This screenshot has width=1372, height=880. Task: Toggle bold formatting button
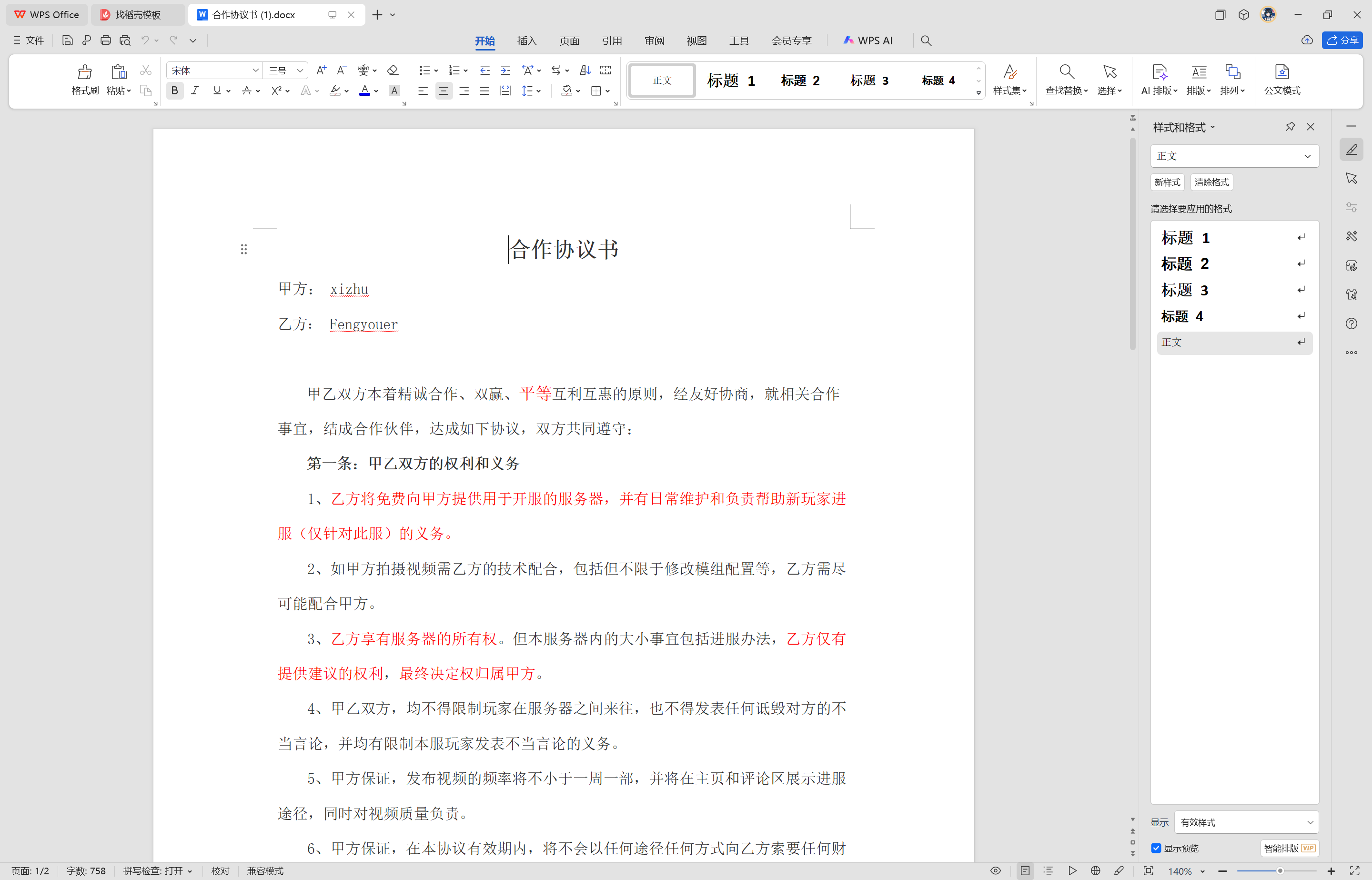click(x=175, y=90)
